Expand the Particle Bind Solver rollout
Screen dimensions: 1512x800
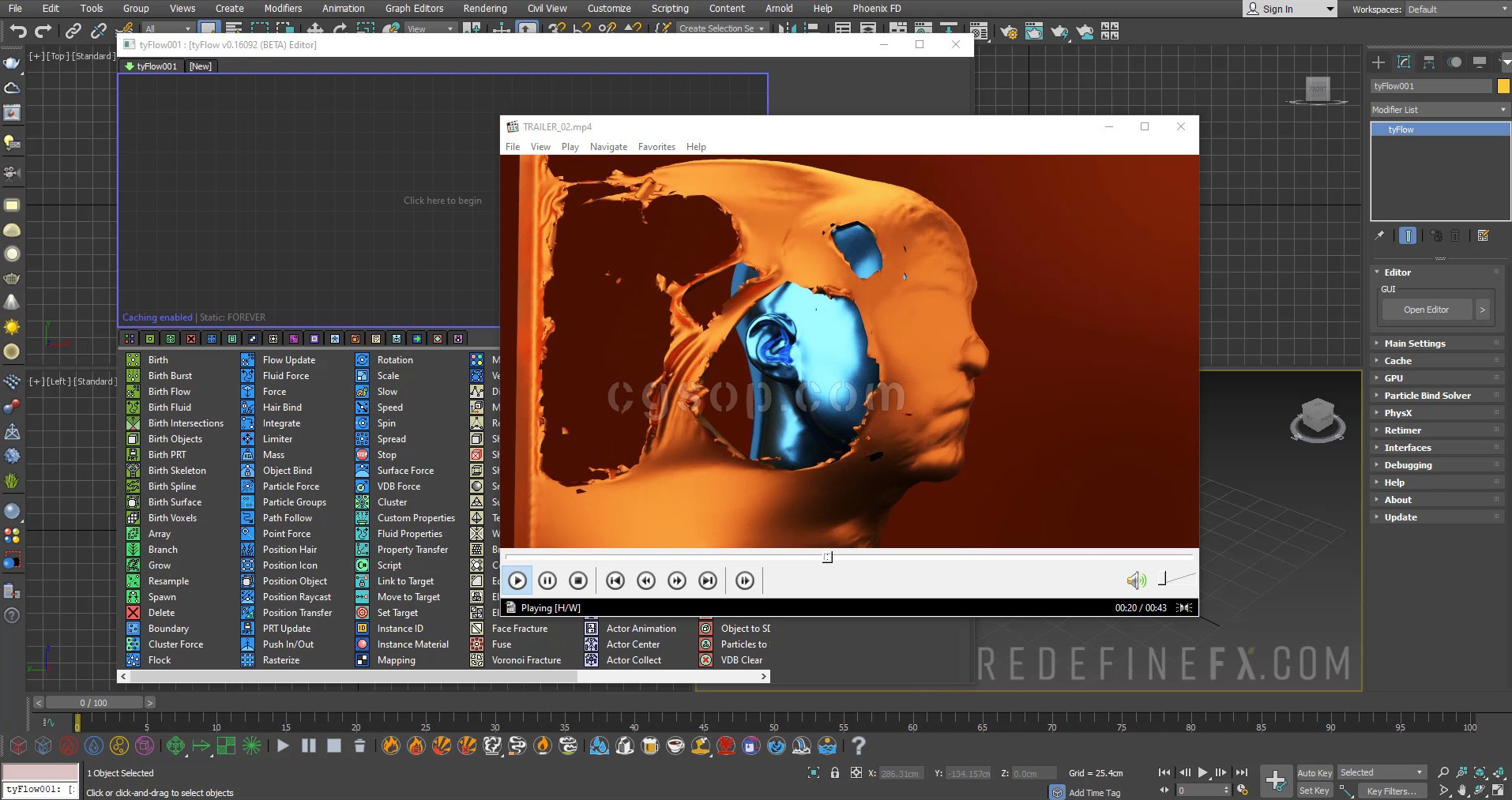point(1427,396)
